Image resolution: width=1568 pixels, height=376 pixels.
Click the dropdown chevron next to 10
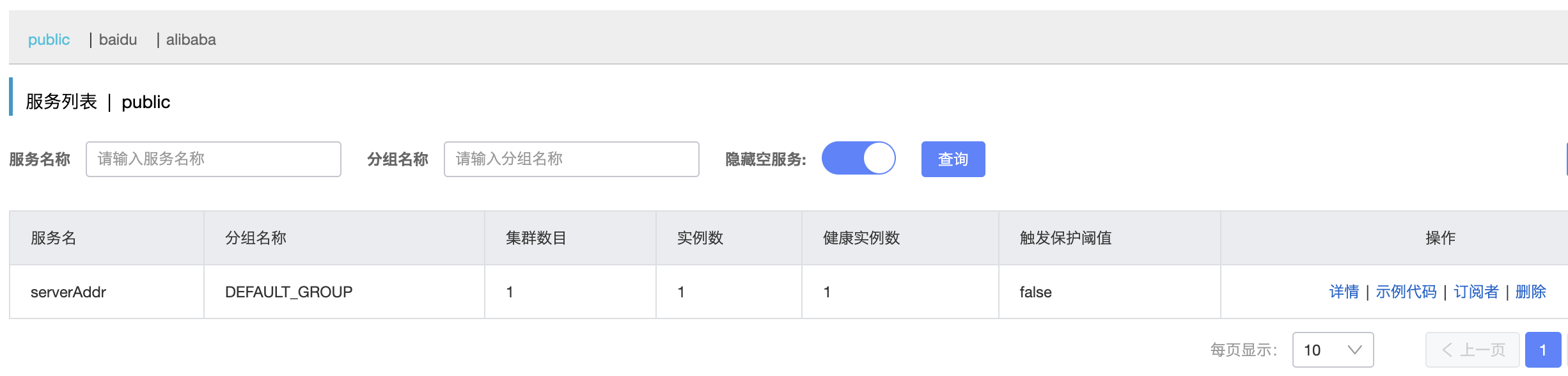pyautogui.click(x=1354, y=350)
